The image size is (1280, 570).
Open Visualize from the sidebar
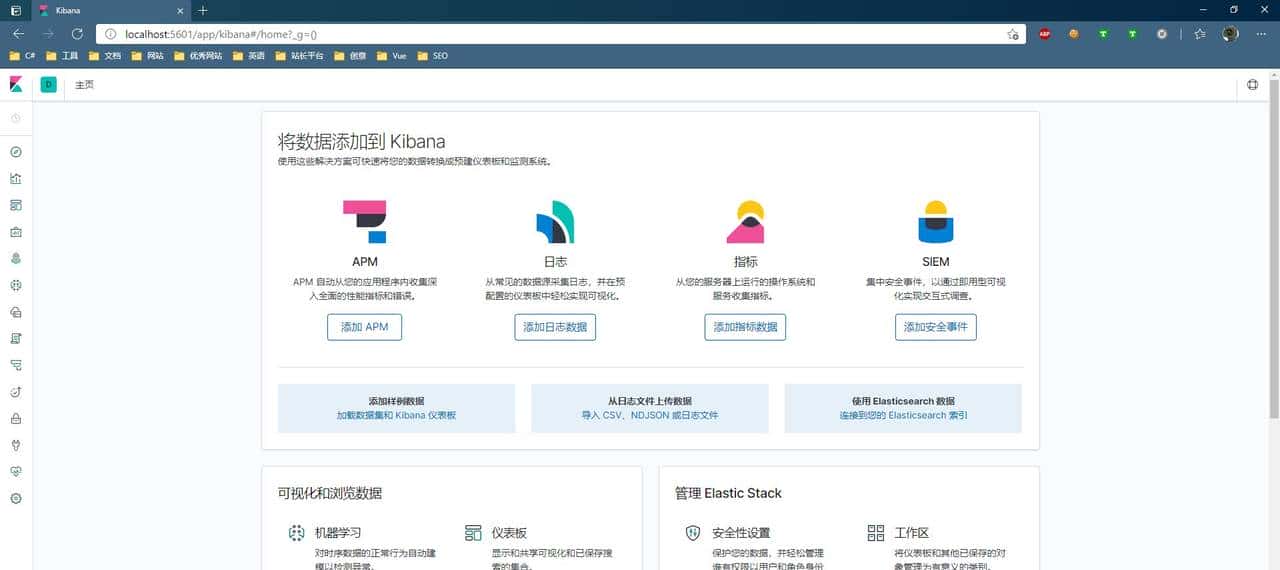pos(16,179)
